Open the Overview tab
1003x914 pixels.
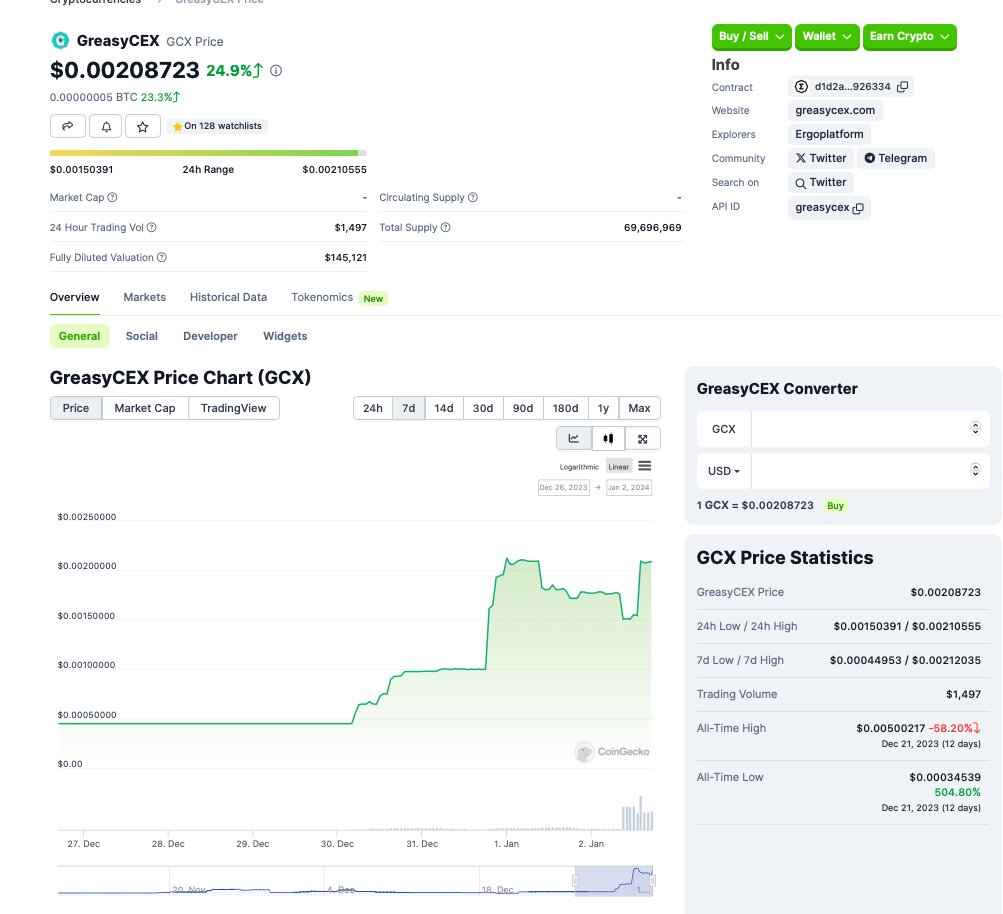(75, 297)
